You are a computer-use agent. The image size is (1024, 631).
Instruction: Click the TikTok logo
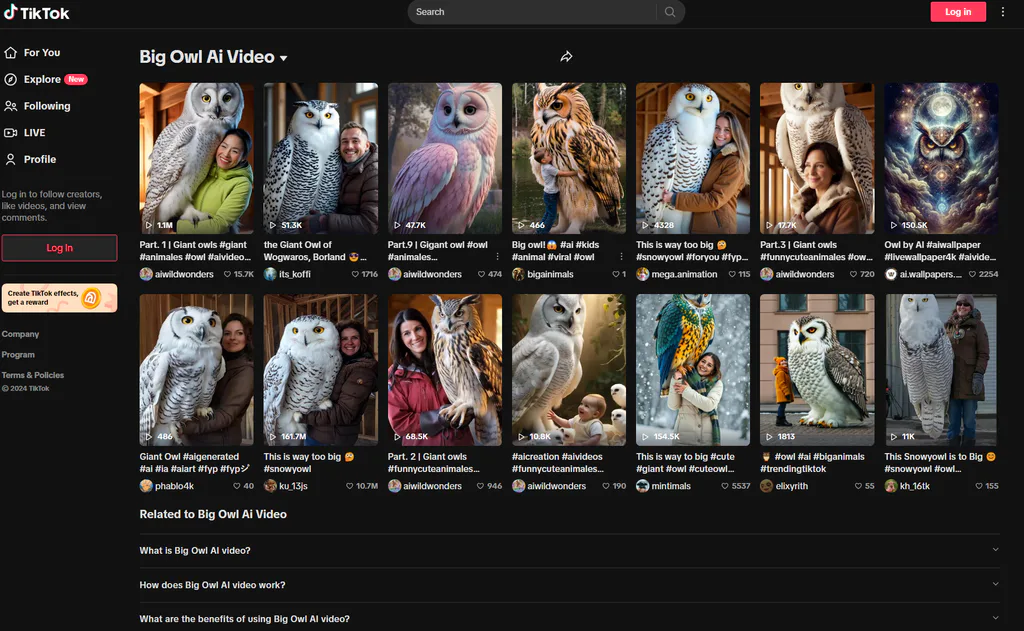37,12
